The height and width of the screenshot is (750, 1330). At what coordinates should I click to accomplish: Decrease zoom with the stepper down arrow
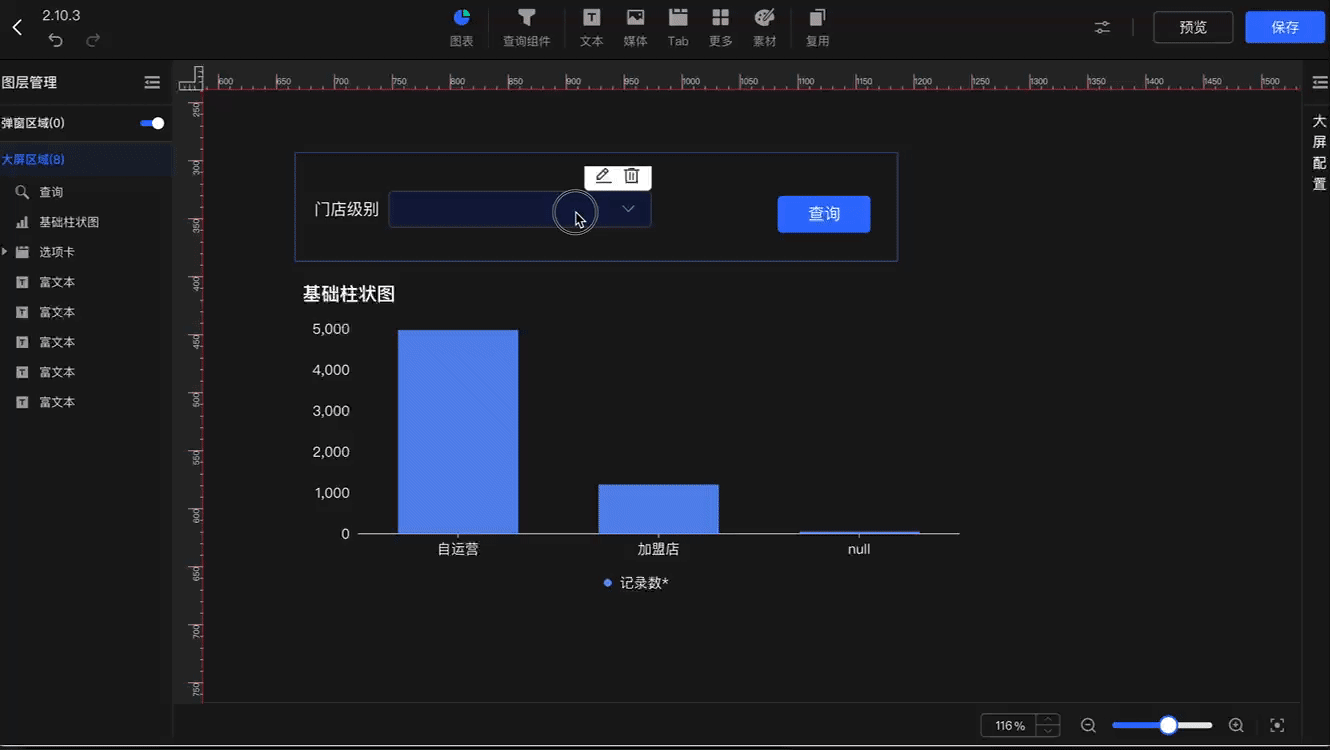click(x=1048, y=731)
